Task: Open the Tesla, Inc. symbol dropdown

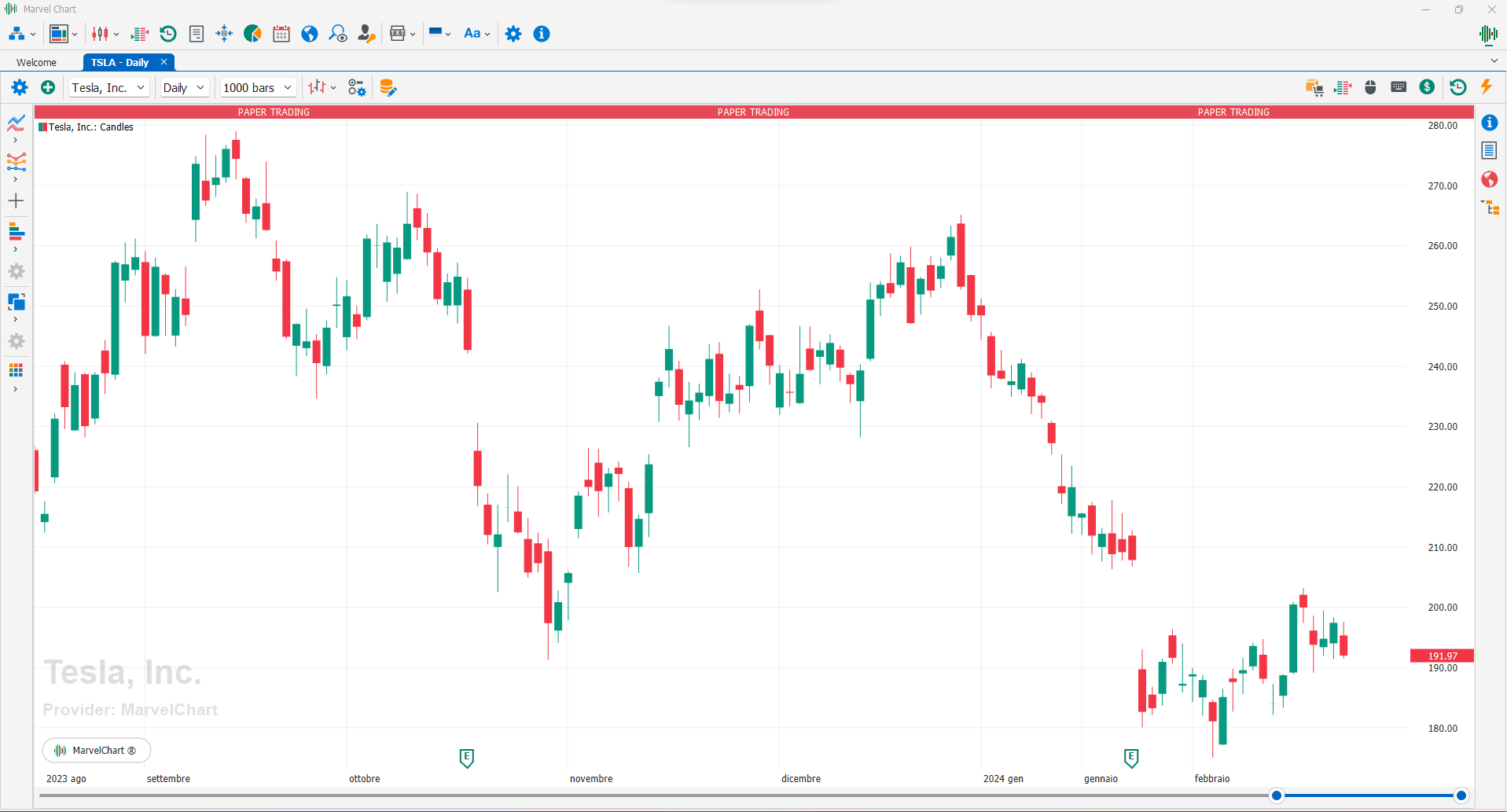Action: (108, 87)
